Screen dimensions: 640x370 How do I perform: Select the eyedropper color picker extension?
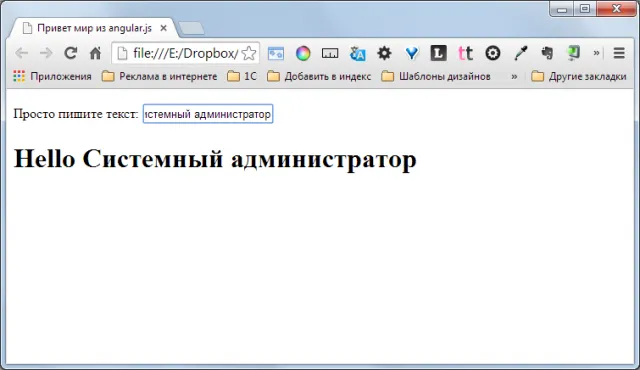click(x=521, y=53)
